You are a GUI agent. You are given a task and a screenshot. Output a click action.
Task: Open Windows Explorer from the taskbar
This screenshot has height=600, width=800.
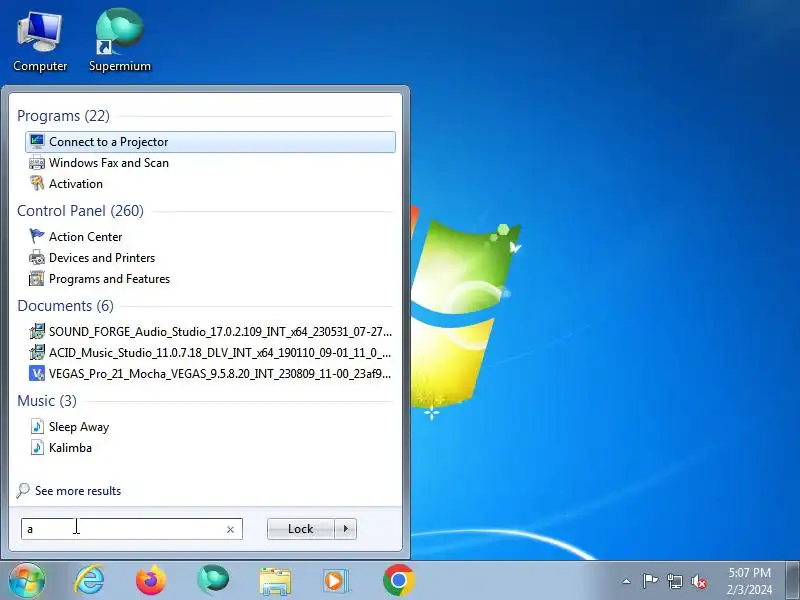point(275,581)
